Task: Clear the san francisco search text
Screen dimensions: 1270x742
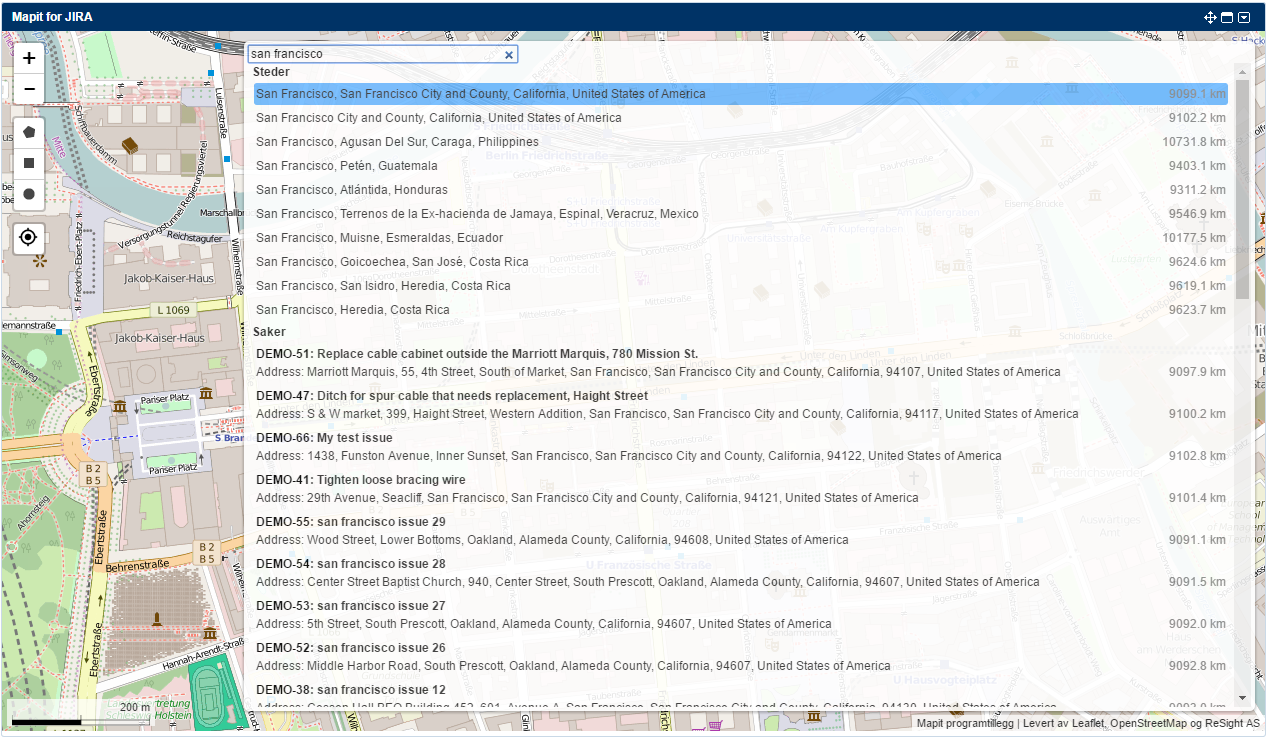Action: coord(508,55)
